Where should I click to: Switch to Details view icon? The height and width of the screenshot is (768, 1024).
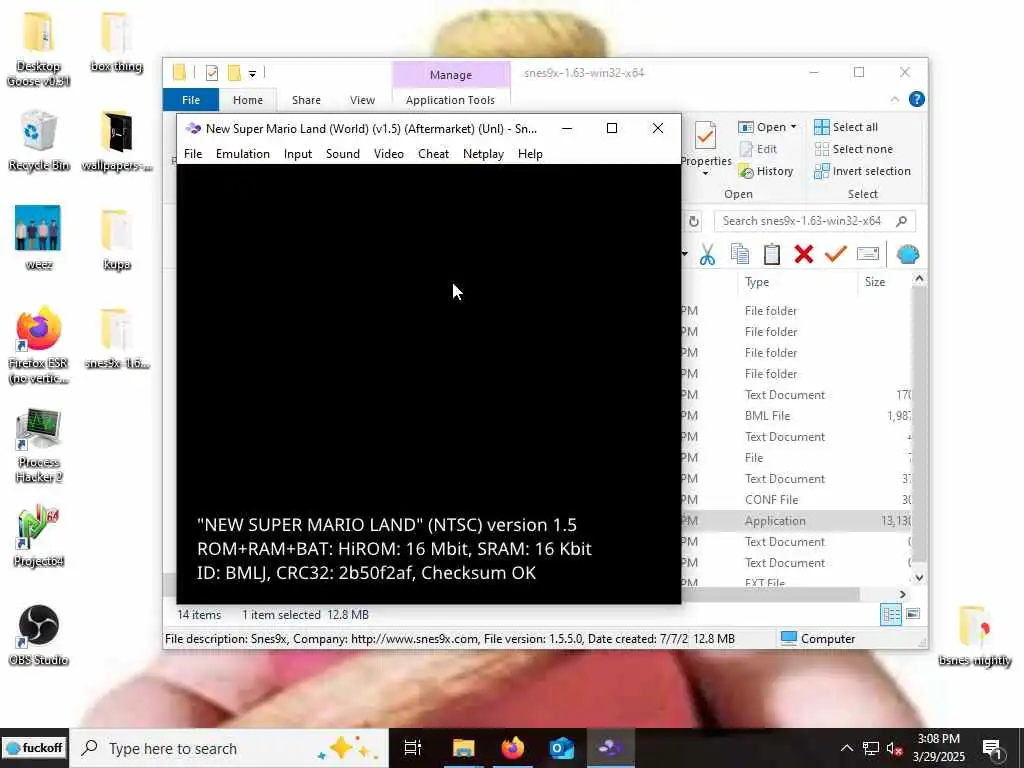pyautogui.click(x=891, y=614)
